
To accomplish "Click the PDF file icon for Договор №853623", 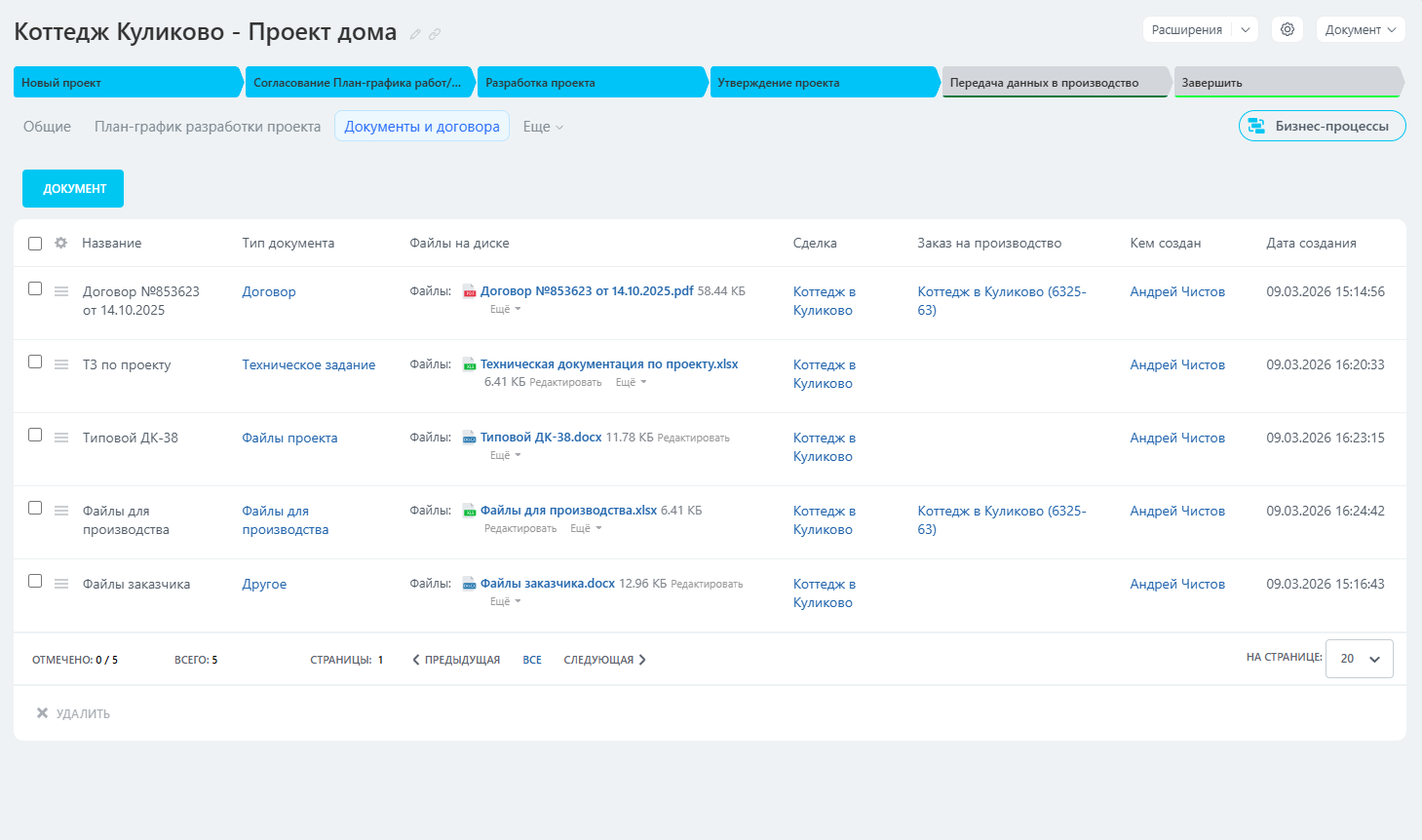I will click(469, 291).
